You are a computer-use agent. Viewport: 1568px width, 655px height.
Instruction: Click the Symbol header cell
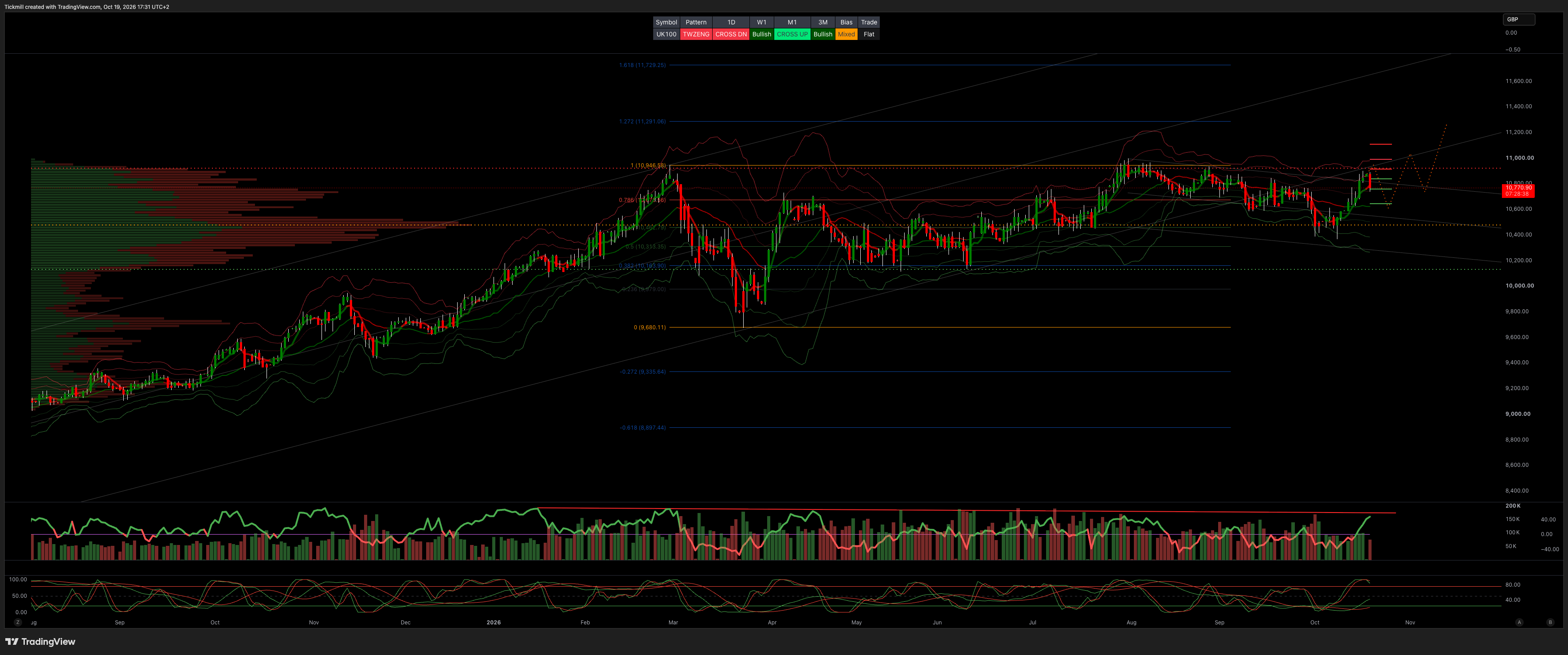(x=666, y=22)
